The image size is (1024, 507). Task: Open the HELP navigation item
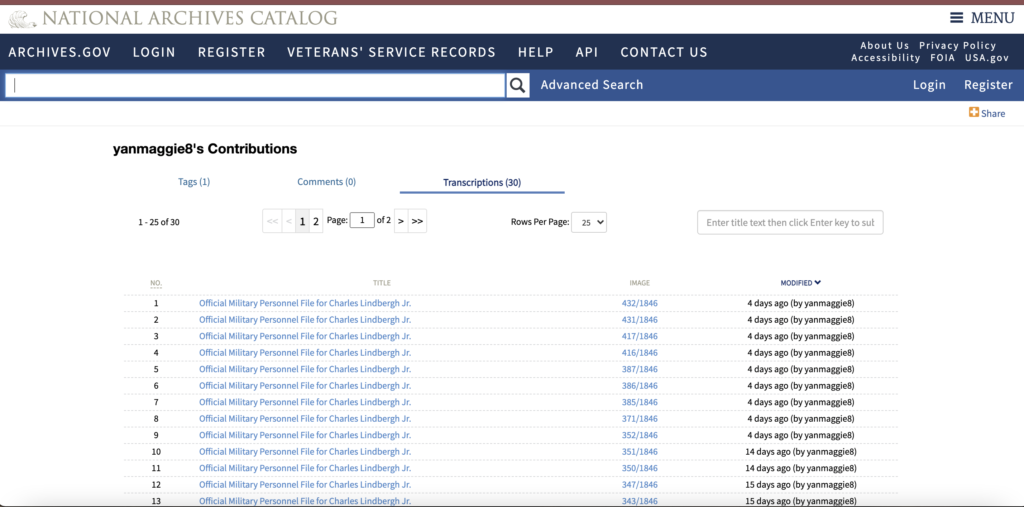point(536,52)
